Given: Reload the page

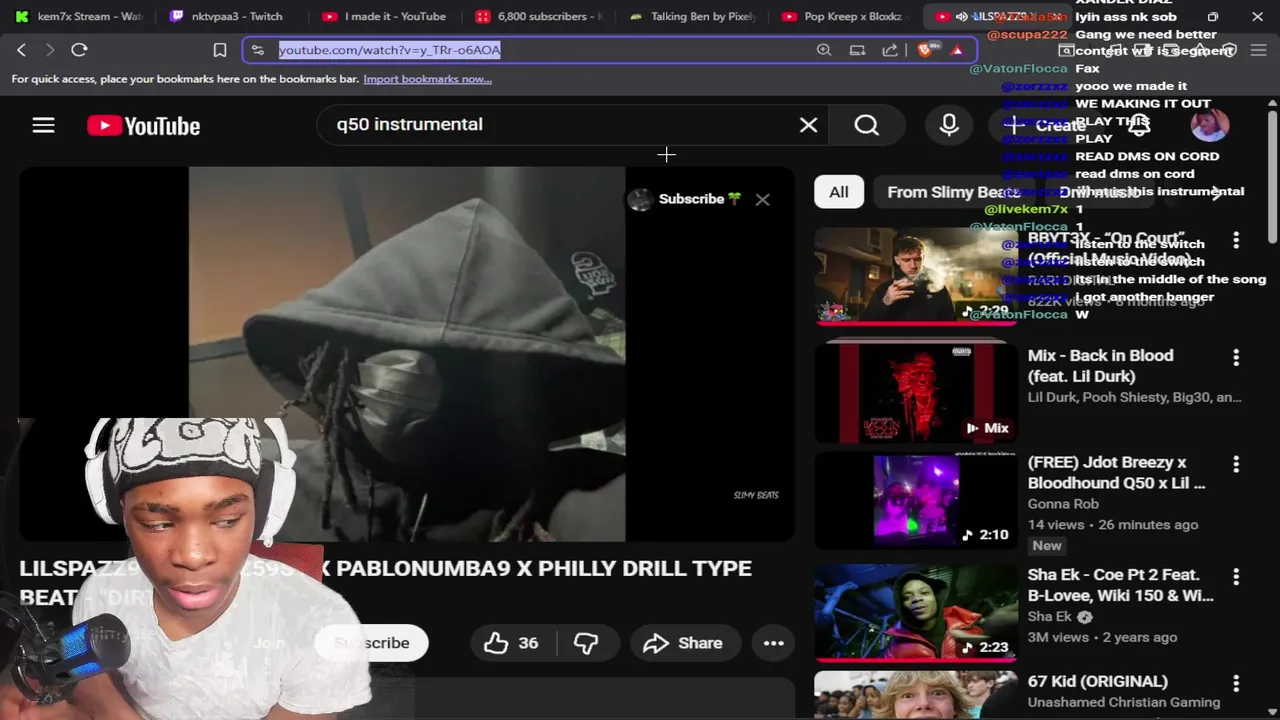Looking at the screenshot, I should pyautogui.click(x=79, y=50).
